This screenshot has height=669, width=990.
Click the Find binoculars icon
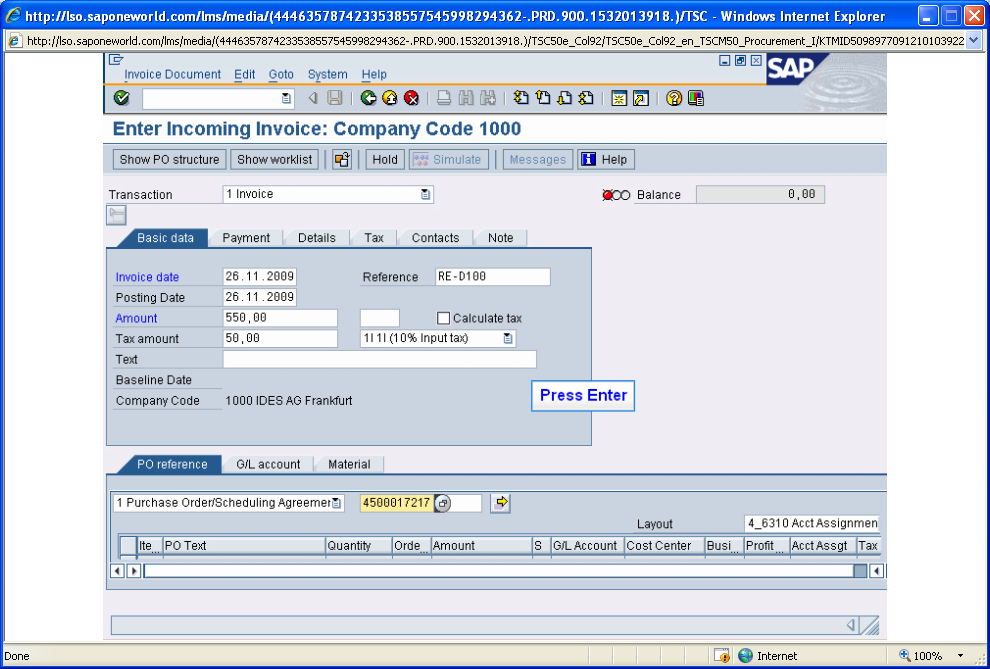point(466,98)
